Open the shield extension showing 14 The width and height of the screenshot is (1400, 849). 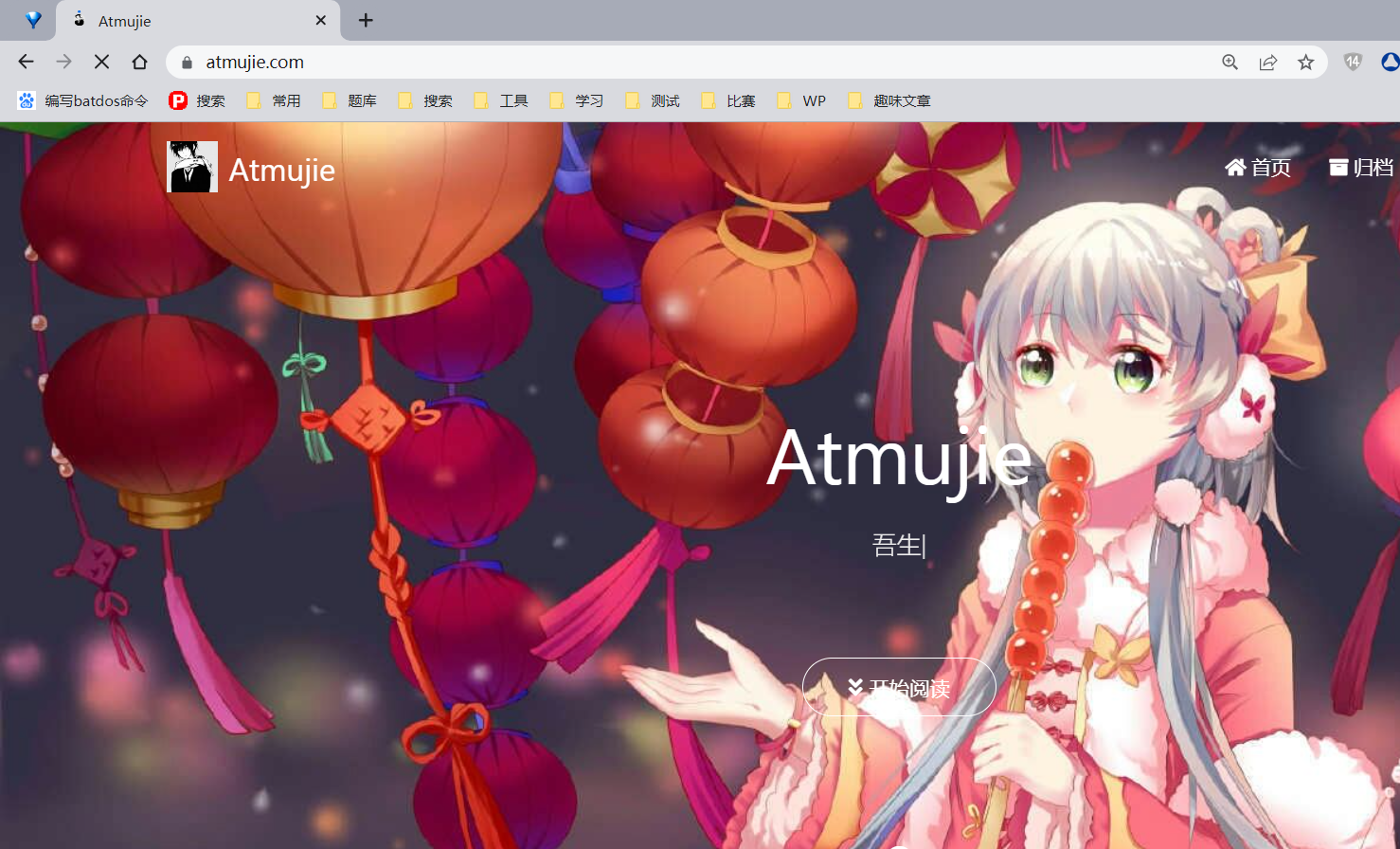point(1353,62)
